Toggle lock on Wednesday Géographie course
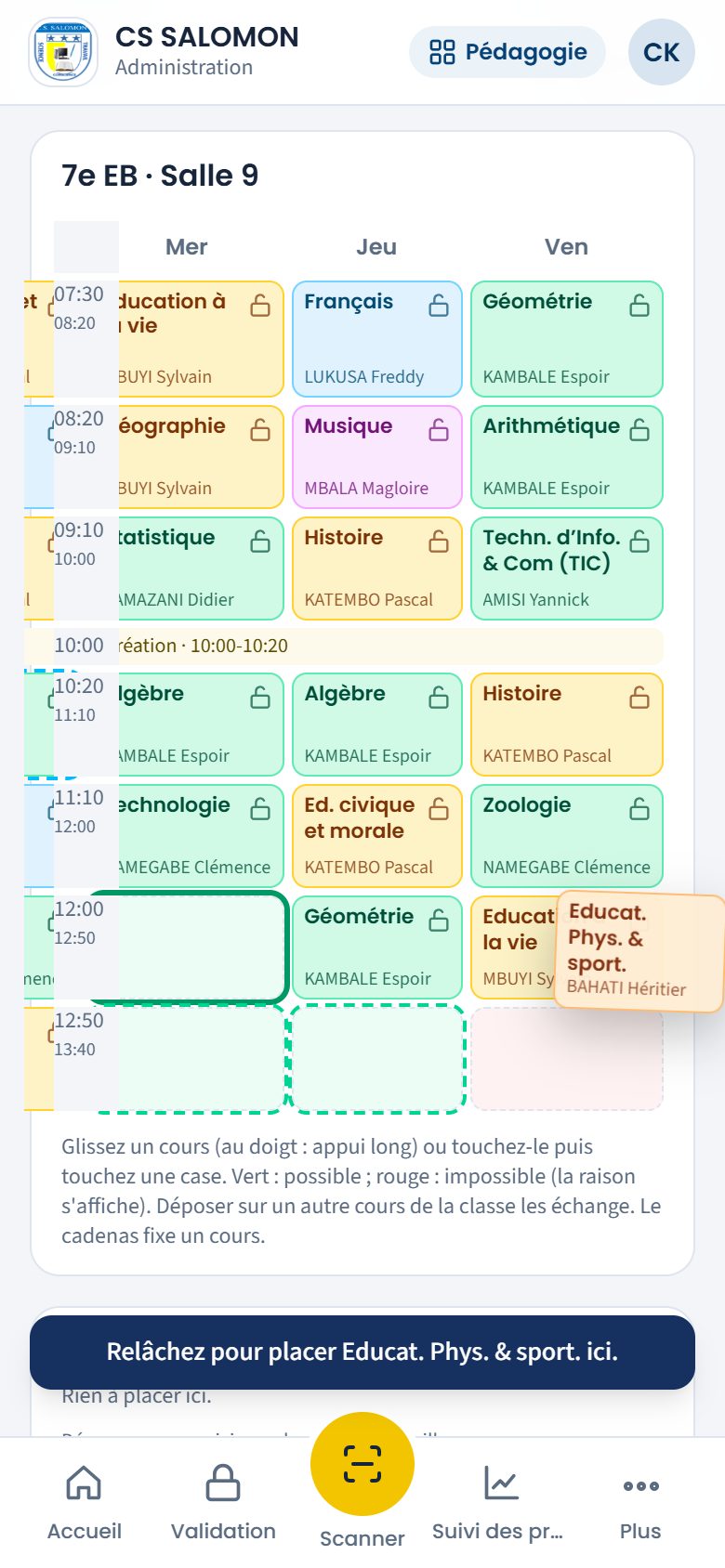 tap(260, 430)
